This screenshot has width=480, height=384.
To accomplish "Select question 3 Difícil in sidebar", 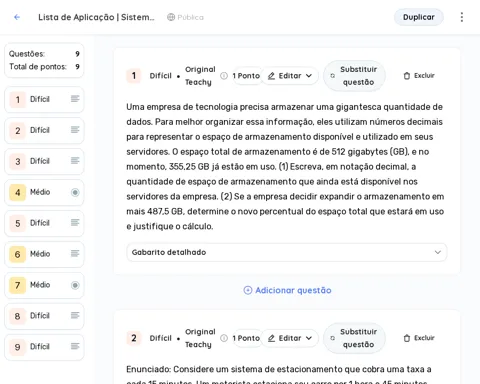I will click(x=44, y=161).
